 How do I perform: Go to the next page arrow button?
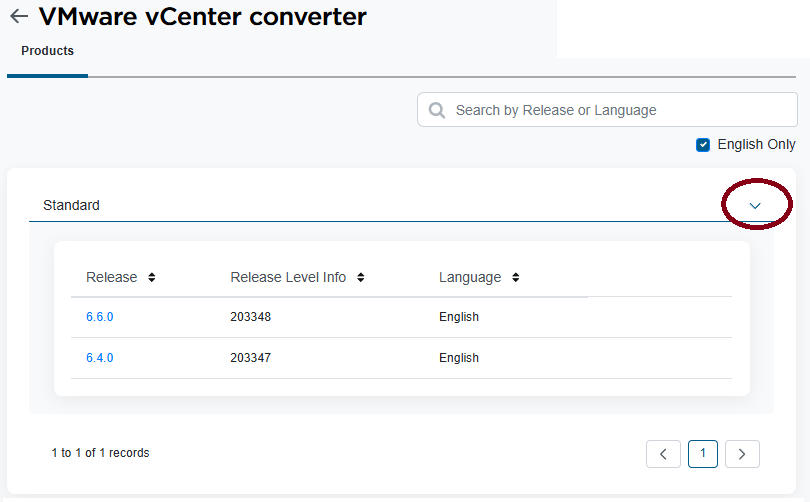click(x=742, y=454)
